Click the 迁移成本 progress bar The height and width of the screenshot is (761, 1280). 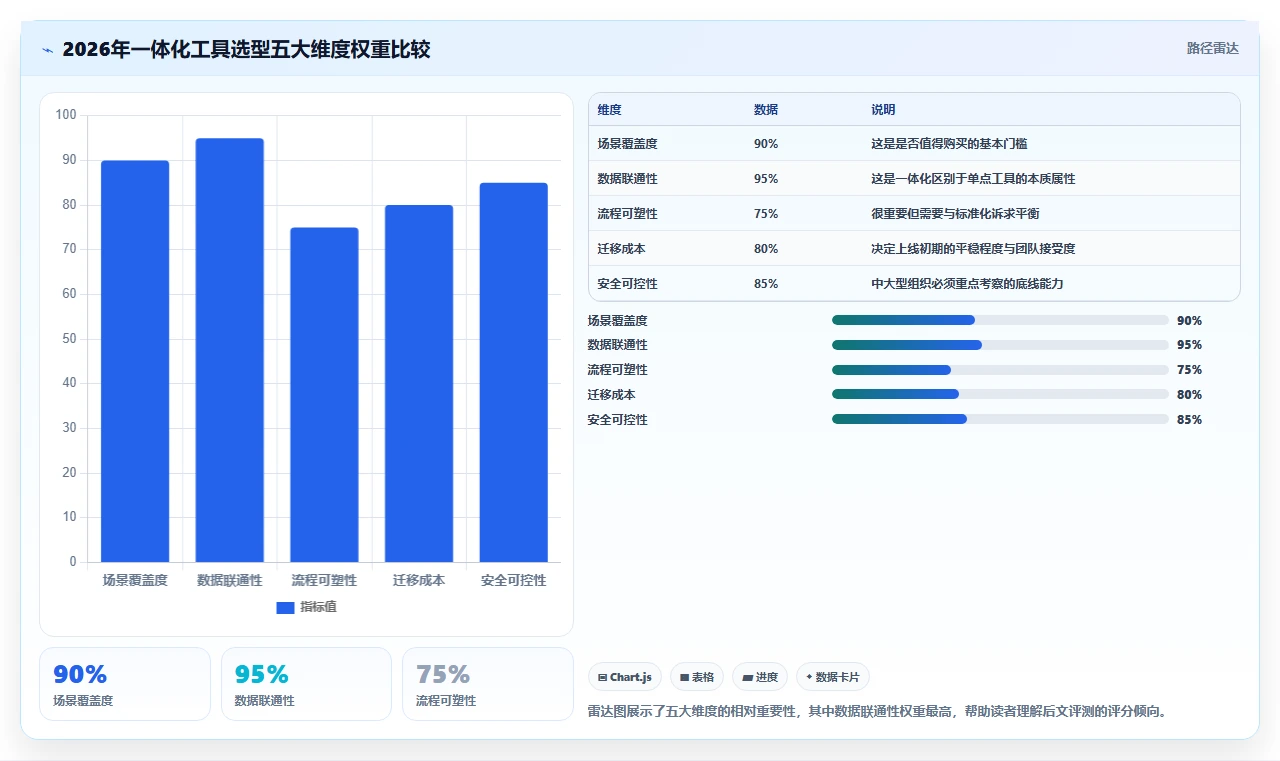point(1000,394)
